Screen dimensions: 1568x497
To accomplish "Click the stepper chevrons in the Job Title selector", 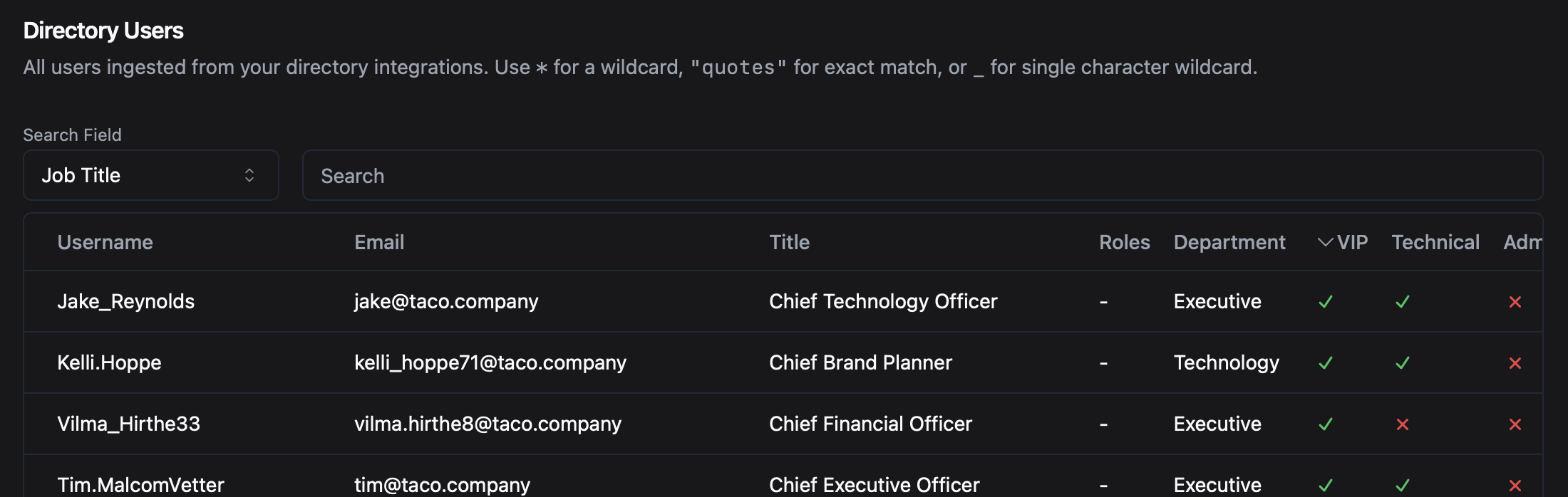I will tap(249, 175).
